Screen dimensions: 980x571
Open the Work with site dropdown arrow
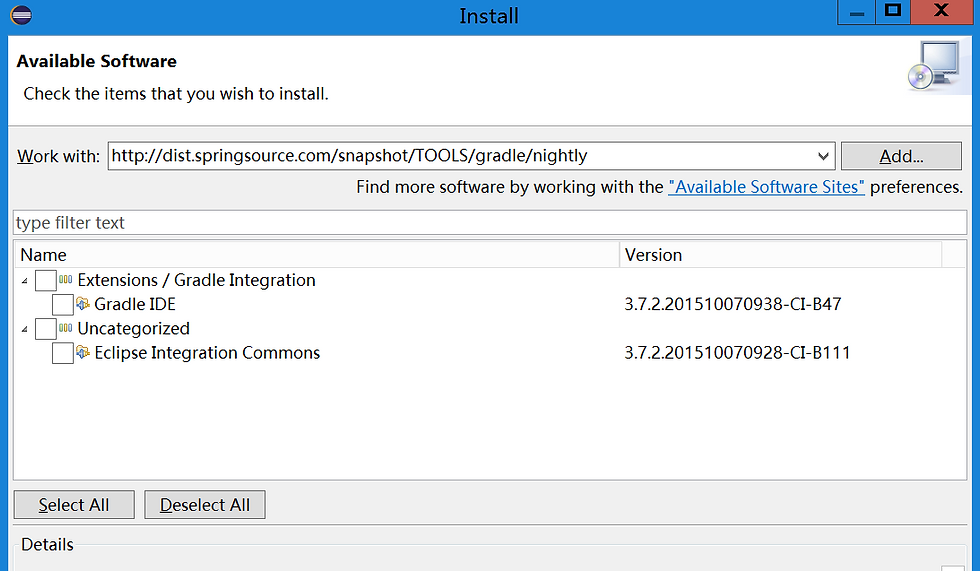[x=823, y=156]
